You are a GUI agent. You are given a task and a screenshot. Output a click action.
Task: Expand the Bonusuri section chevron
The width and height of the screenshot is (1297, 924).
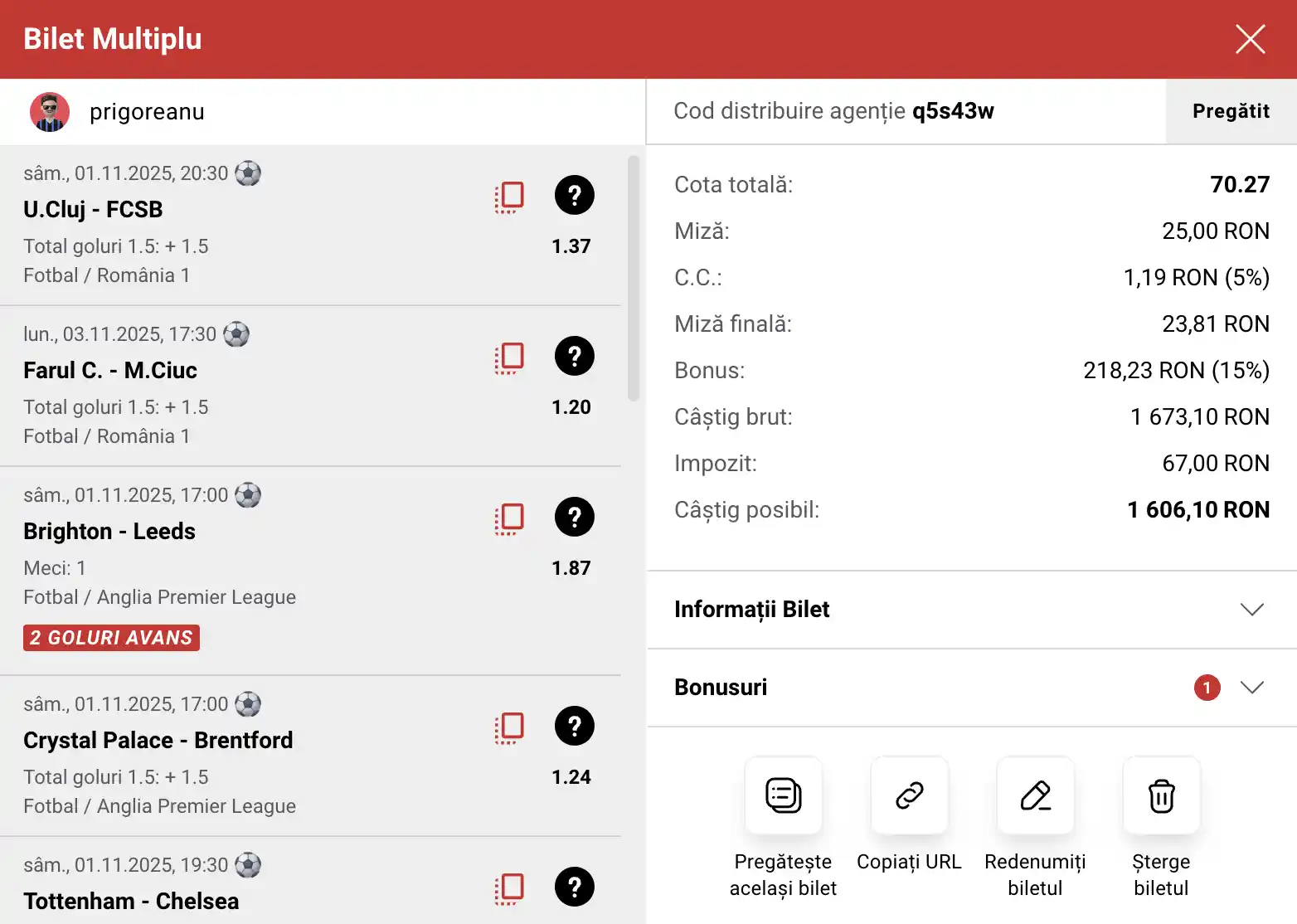[1251, 688]
